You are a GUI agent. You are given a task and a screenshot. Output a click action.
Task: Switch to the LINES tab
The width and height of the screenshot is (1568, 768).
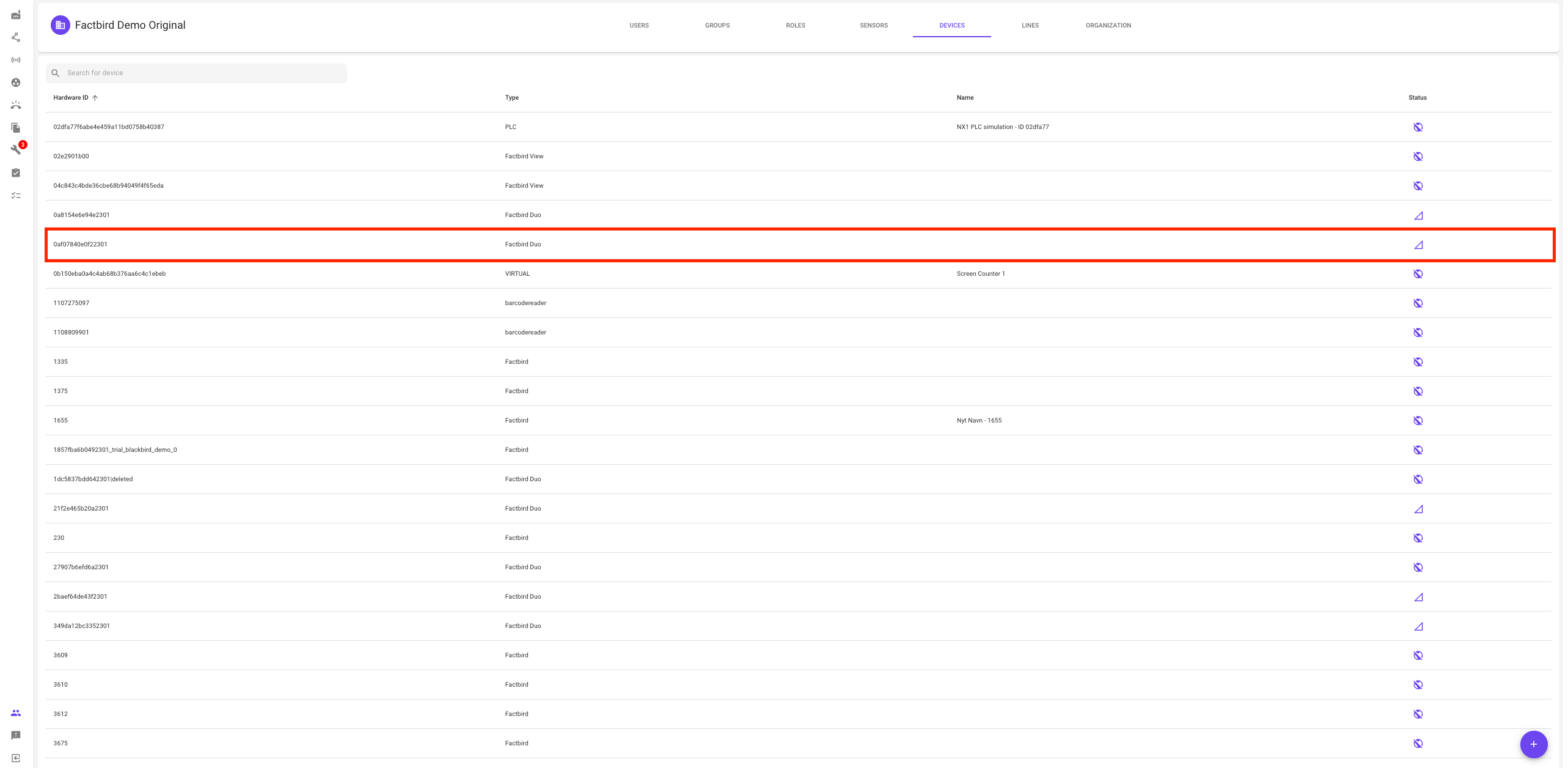tap(1030, 26)
